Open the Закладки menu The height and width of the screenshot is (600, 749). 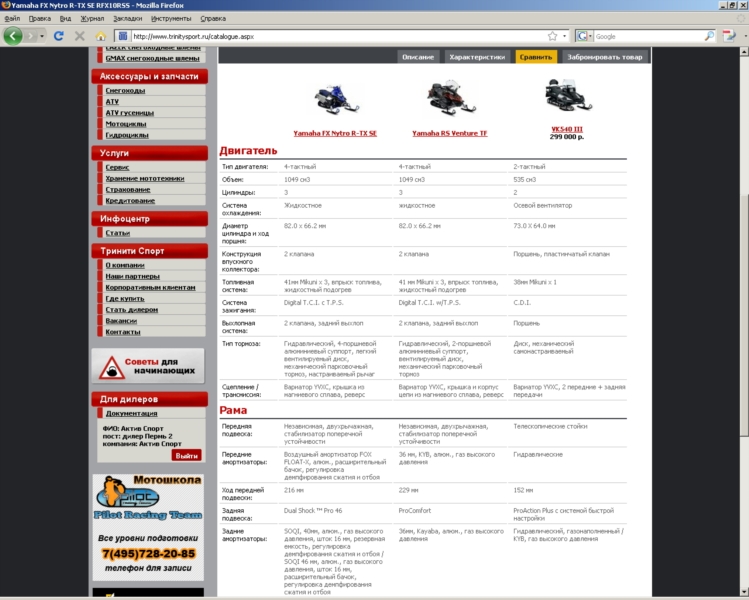point(128,19)
